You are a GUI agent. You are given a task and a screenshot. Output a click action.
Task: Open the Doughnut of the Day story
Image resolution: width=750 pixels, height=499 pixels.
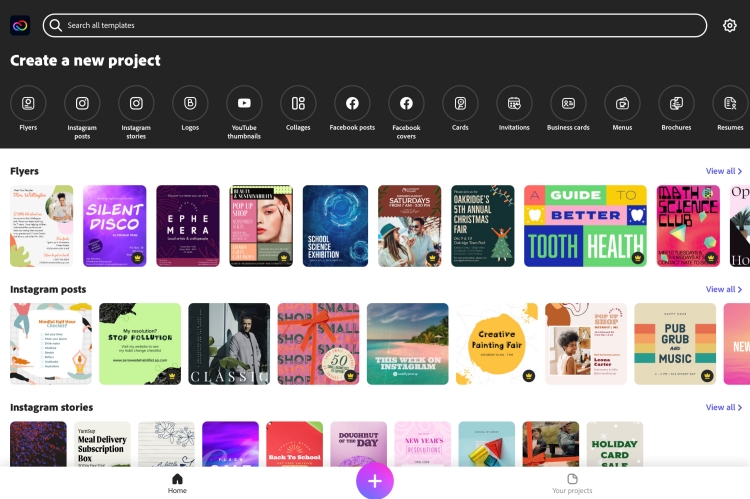click(x=359, y=444)
